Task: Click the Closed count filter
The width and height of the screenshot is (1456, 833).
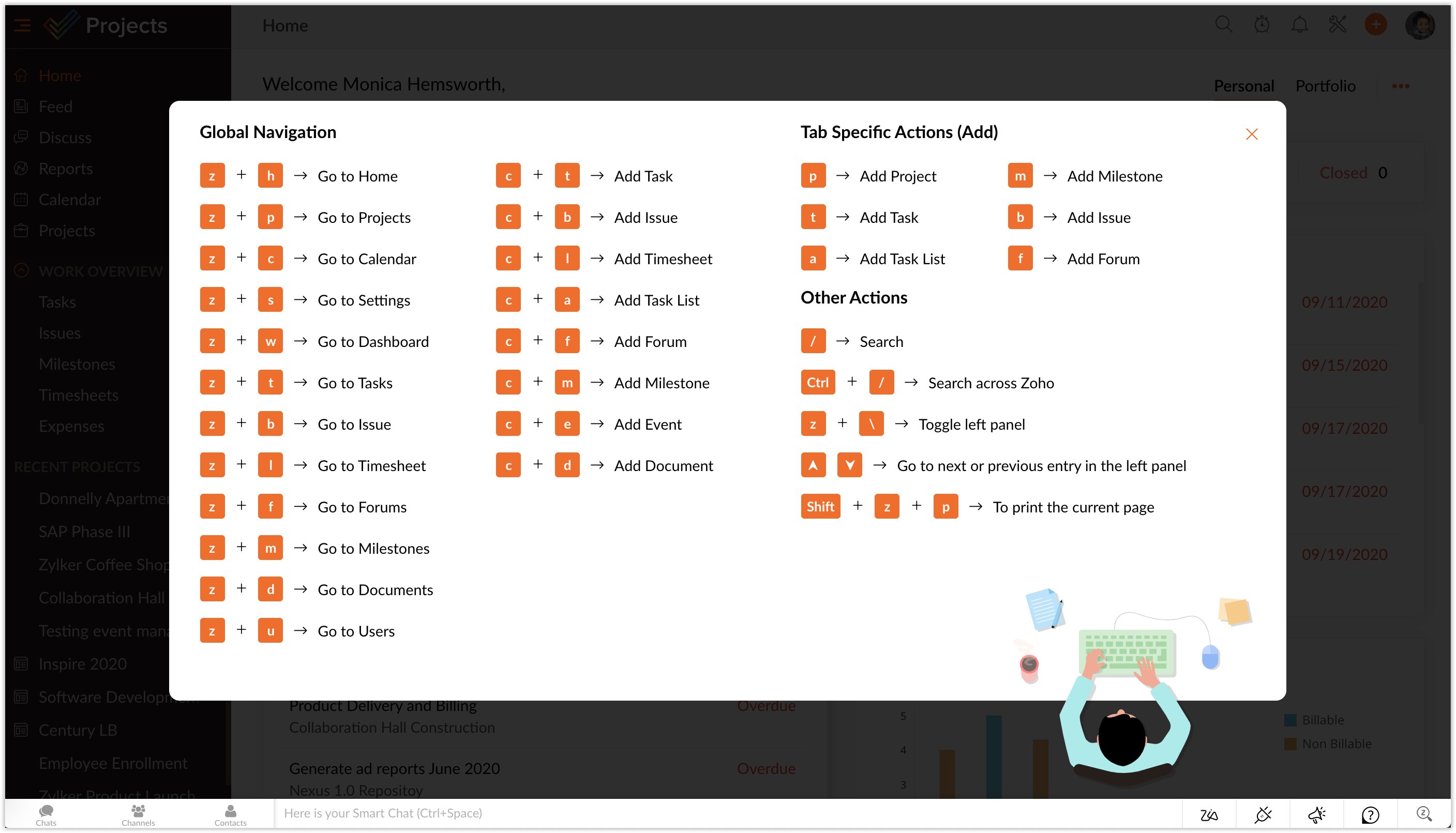Action: (x=1353, y=172)
